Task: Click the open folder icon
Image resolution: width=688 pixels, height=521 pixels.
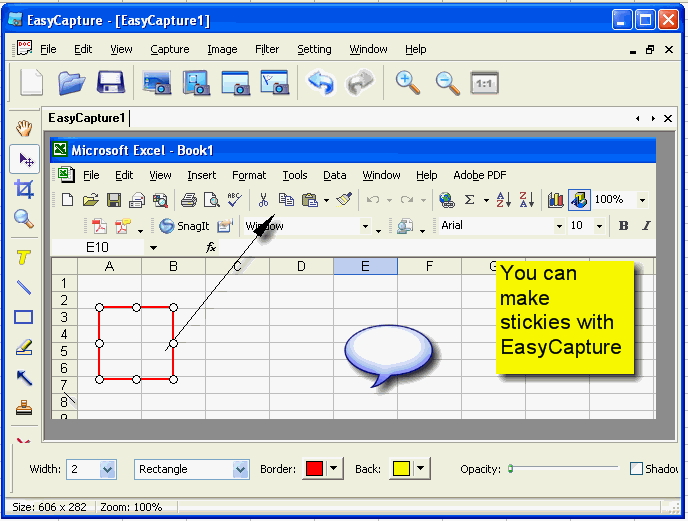Action: [x=72, y=83]
